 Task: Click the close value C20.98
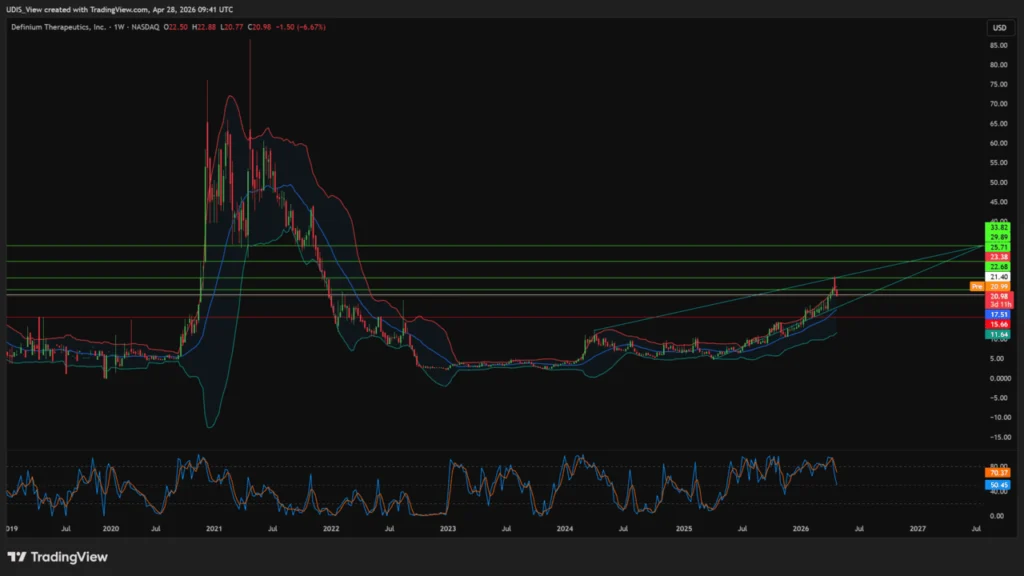click(259, 27)
